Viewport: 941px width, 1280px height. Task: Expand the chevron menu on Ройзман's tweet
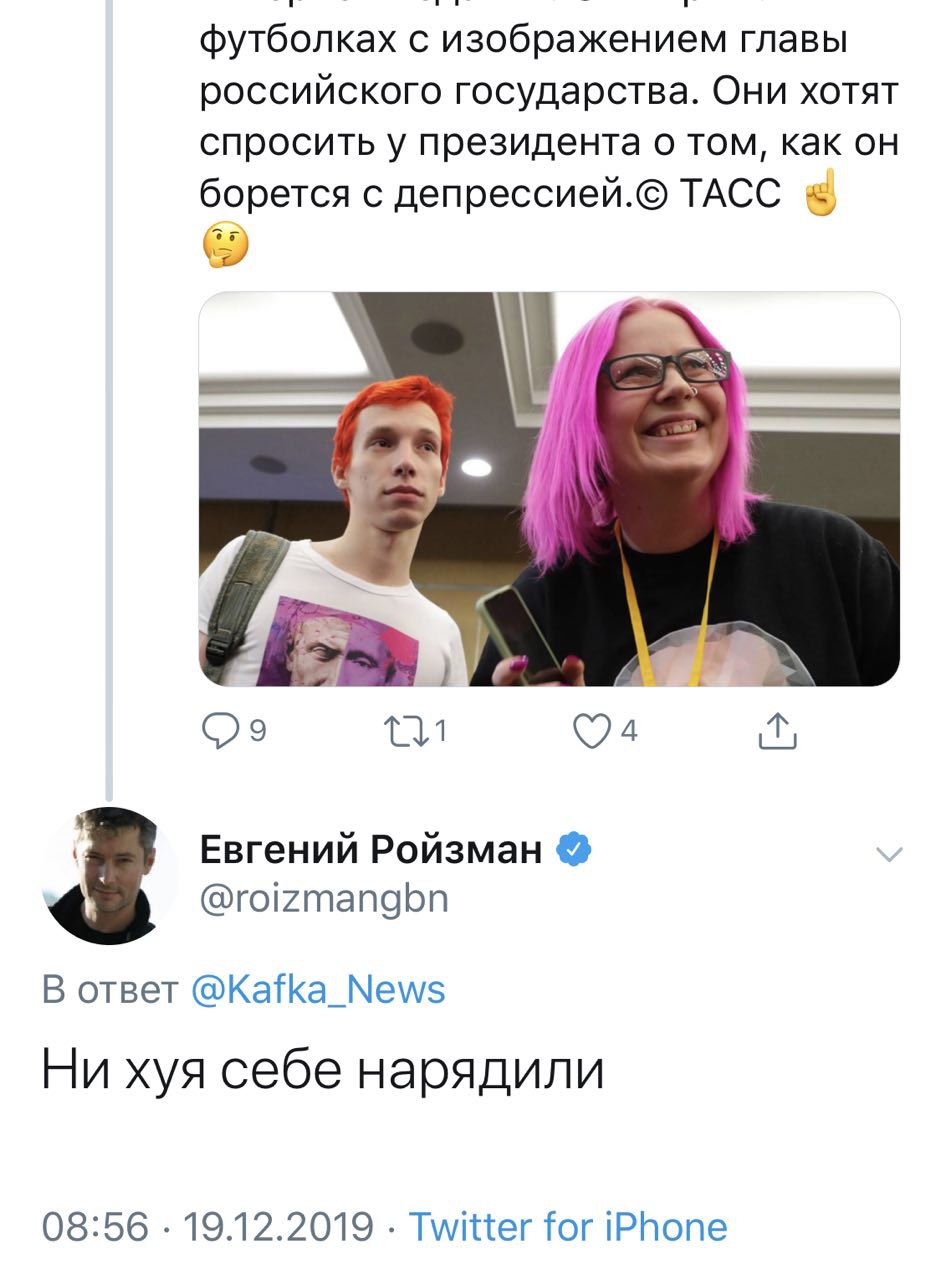click(x=888, y=853)
